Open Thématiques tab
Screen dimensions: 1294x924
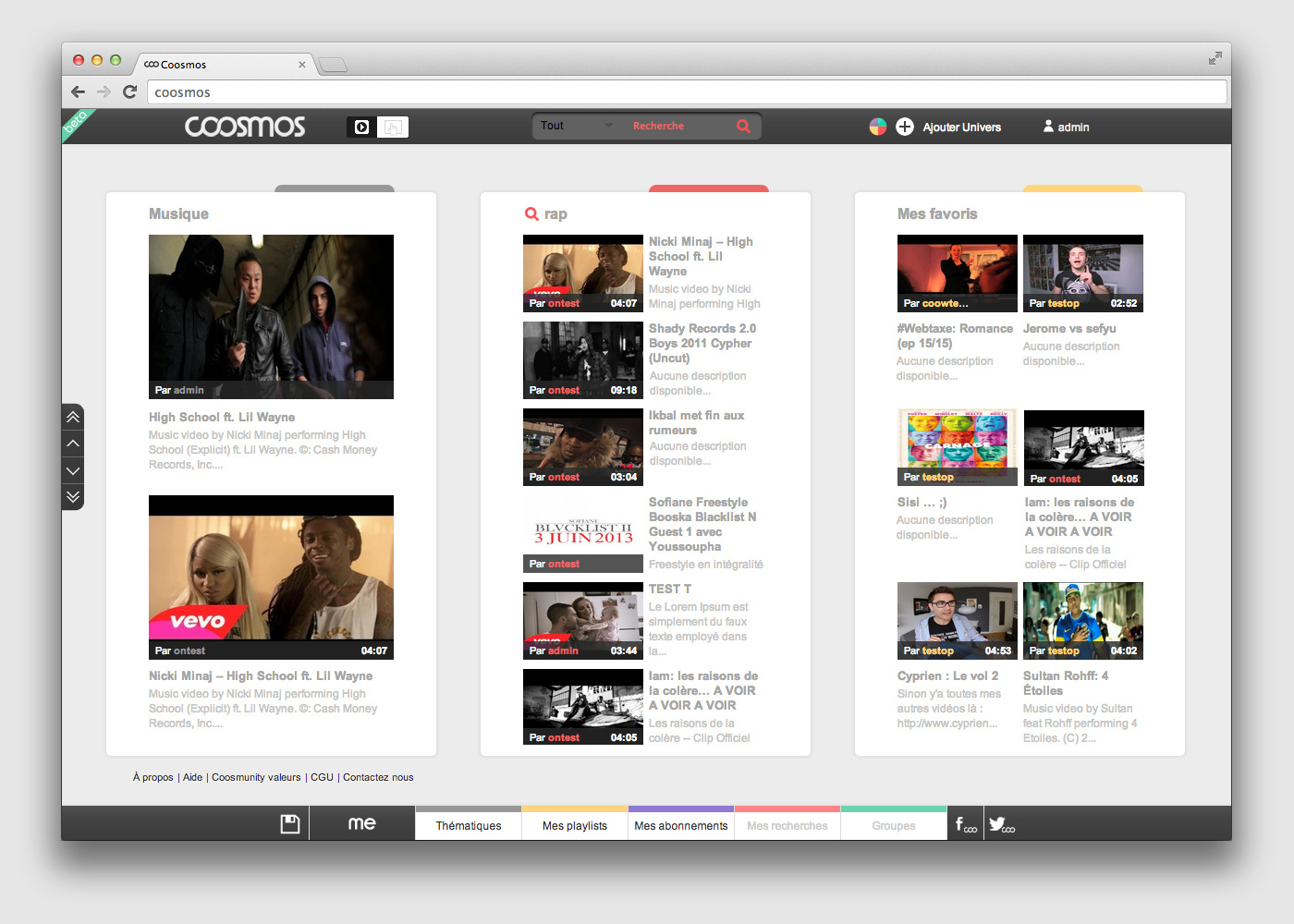coord(469,825)
